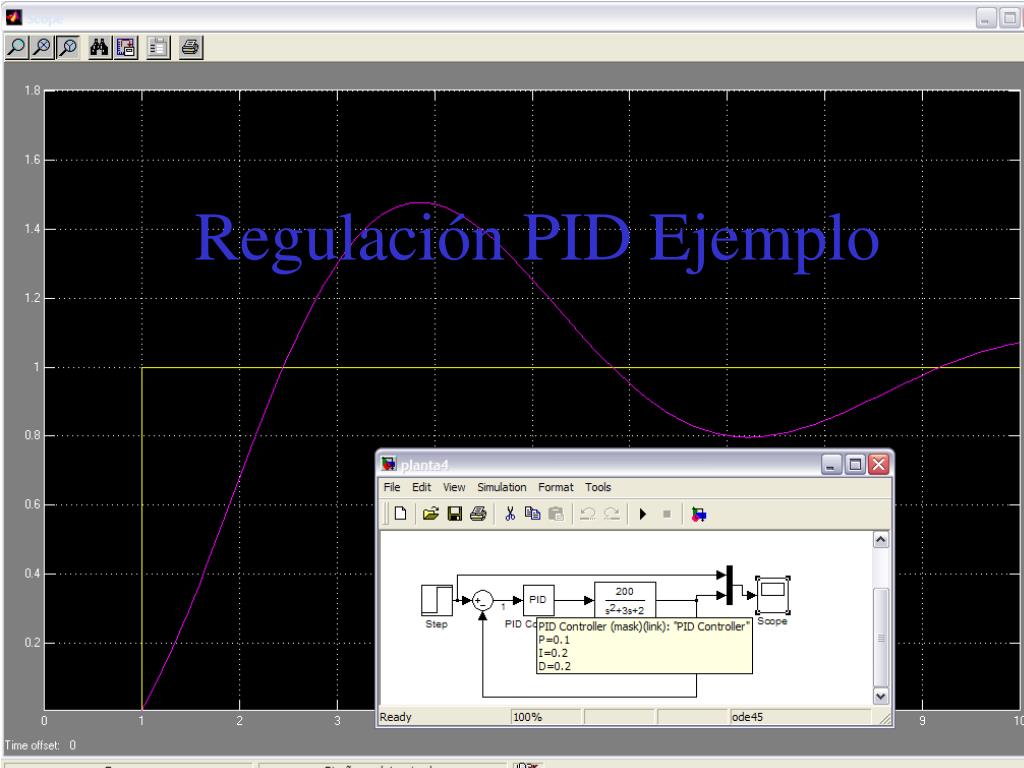
Task: Click Save current axes settings icon
Action: pos(126,47)
